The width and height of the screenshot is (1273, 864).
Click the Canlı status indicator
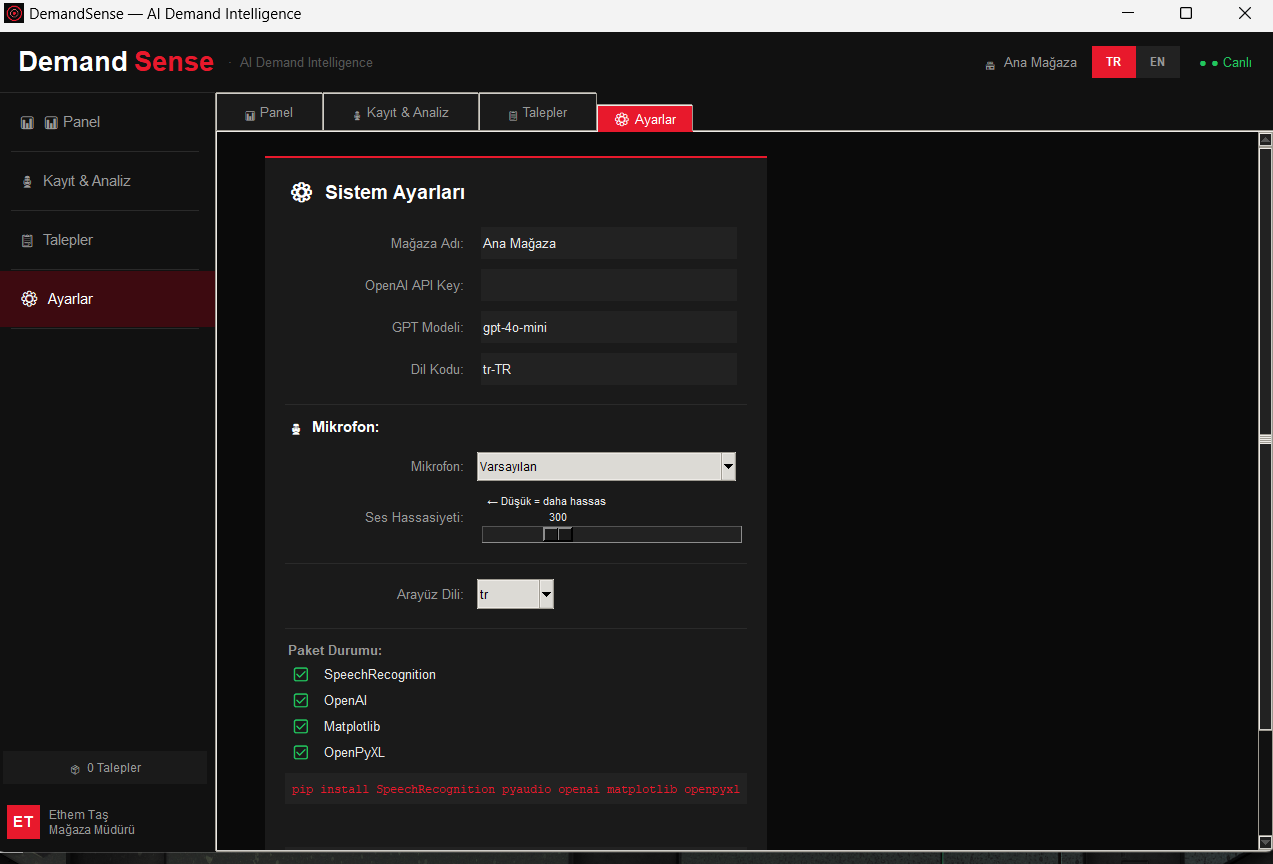(x=1225, y=62)
